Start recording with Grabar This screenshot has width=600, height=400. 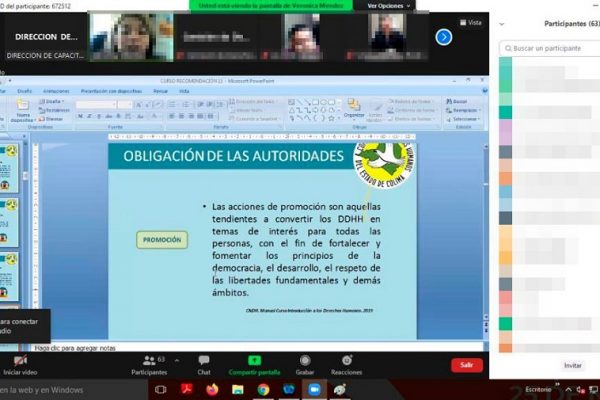304,360
